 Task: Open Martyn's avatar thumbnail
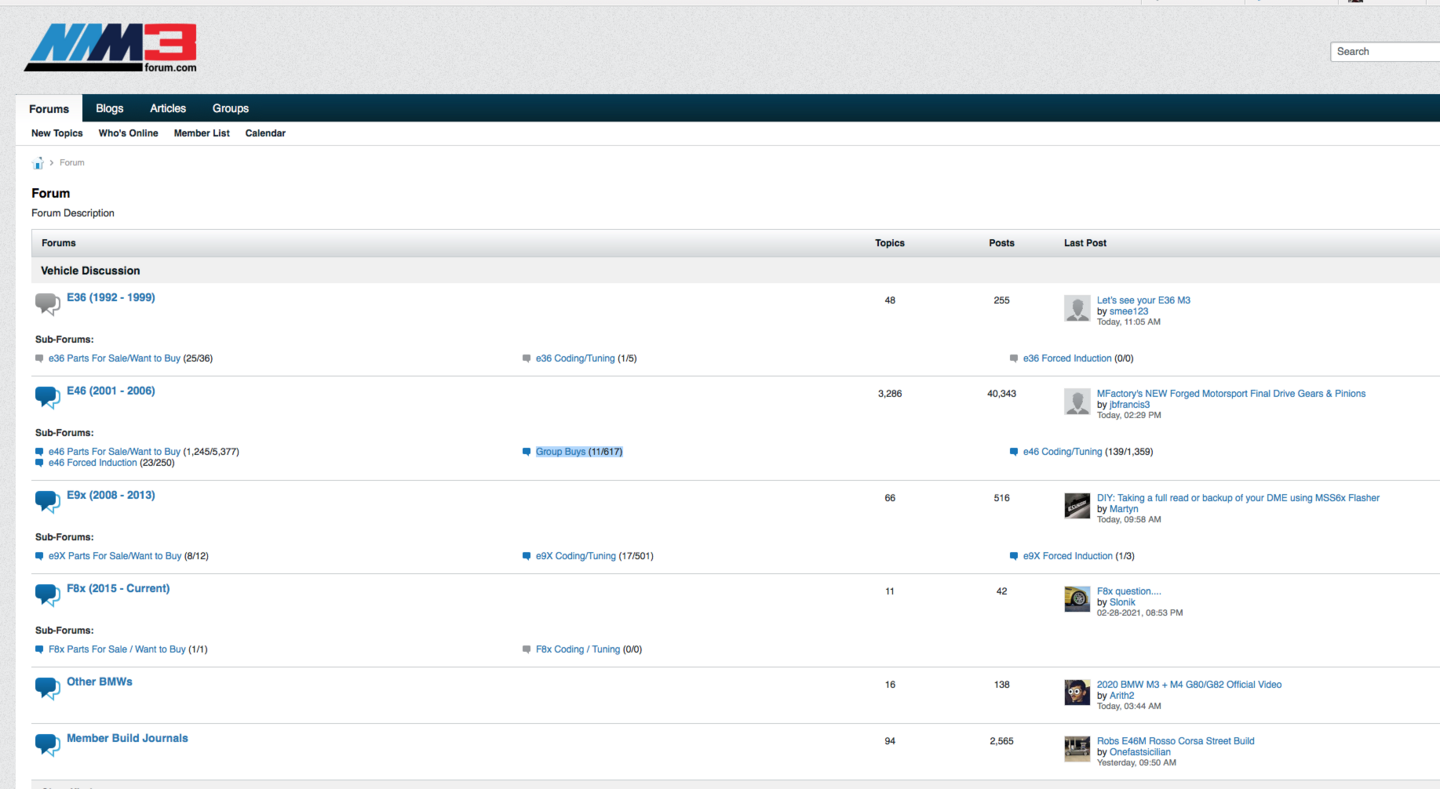1077,505
